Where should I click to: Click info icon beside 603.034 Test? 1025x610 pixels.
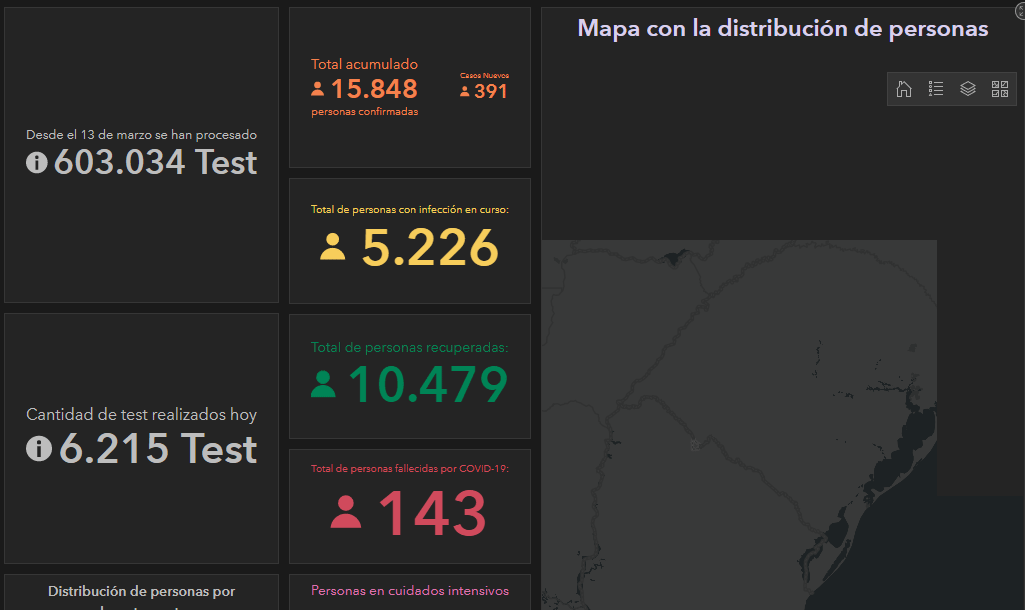(x=37, y=163)
